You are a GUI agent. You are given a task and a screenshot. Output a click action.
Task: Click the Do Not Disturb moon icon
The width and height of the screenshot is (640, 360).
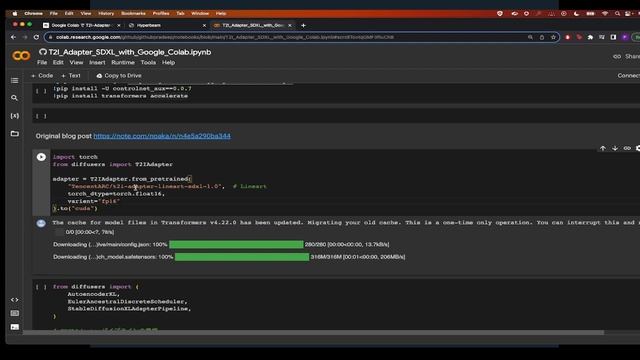tap(576, 13)
